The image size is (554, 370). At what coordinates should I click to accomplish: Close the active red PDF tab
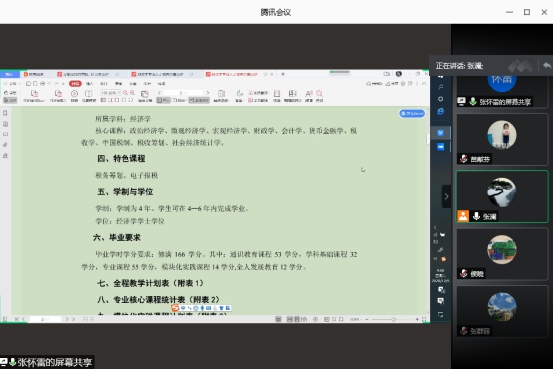(x=272, y=74)
